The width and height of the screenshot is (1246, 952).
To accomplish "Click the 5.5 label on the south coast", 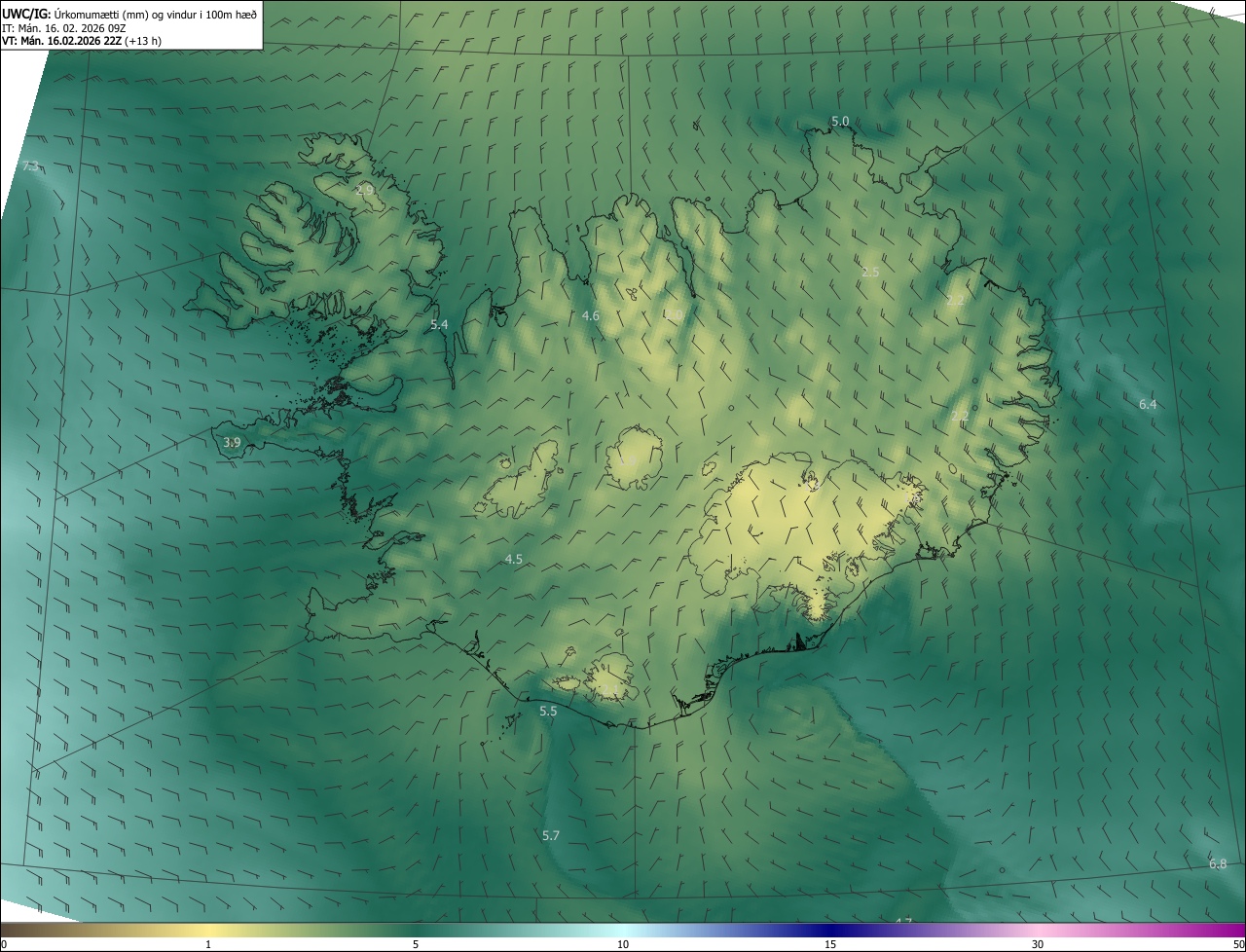I will pyautogui.click(x=548, y=712).
